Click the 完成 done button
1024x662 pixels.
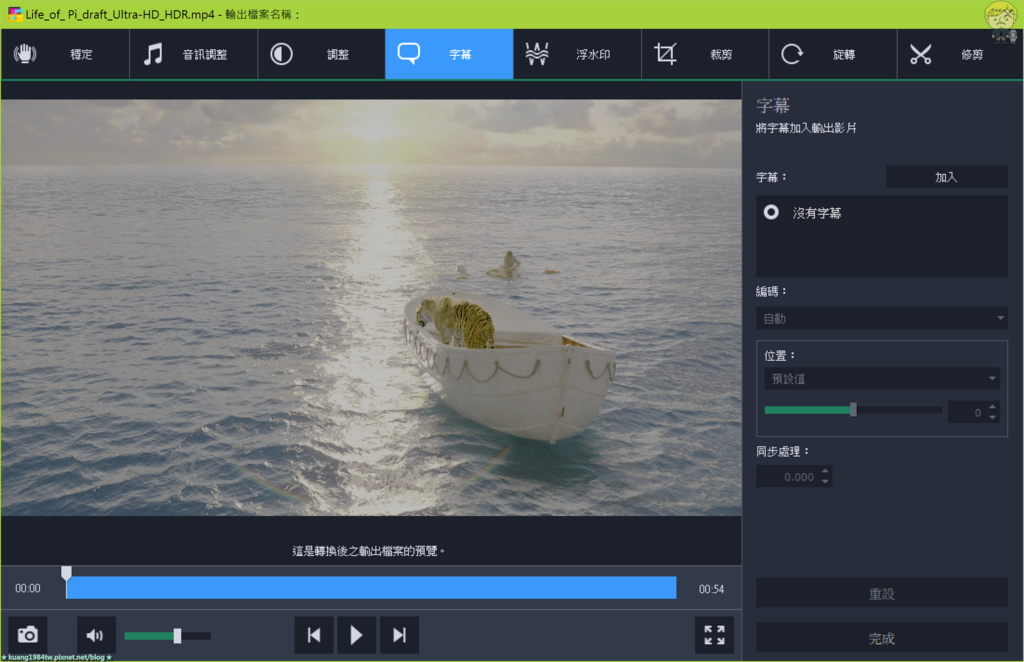click(x=882, y=638)
